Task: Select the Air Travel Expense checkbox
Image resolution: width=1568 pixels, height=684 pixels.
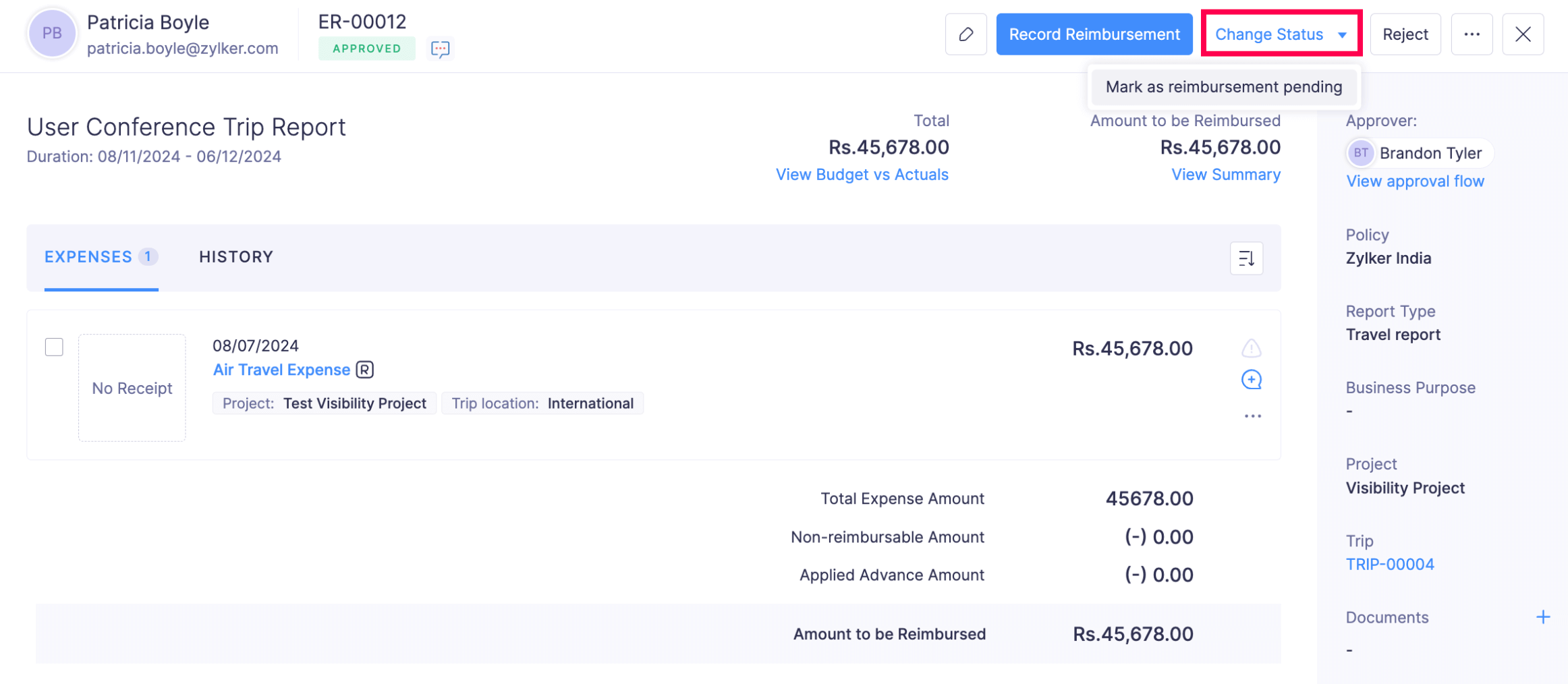Action: tap(54, 347)
